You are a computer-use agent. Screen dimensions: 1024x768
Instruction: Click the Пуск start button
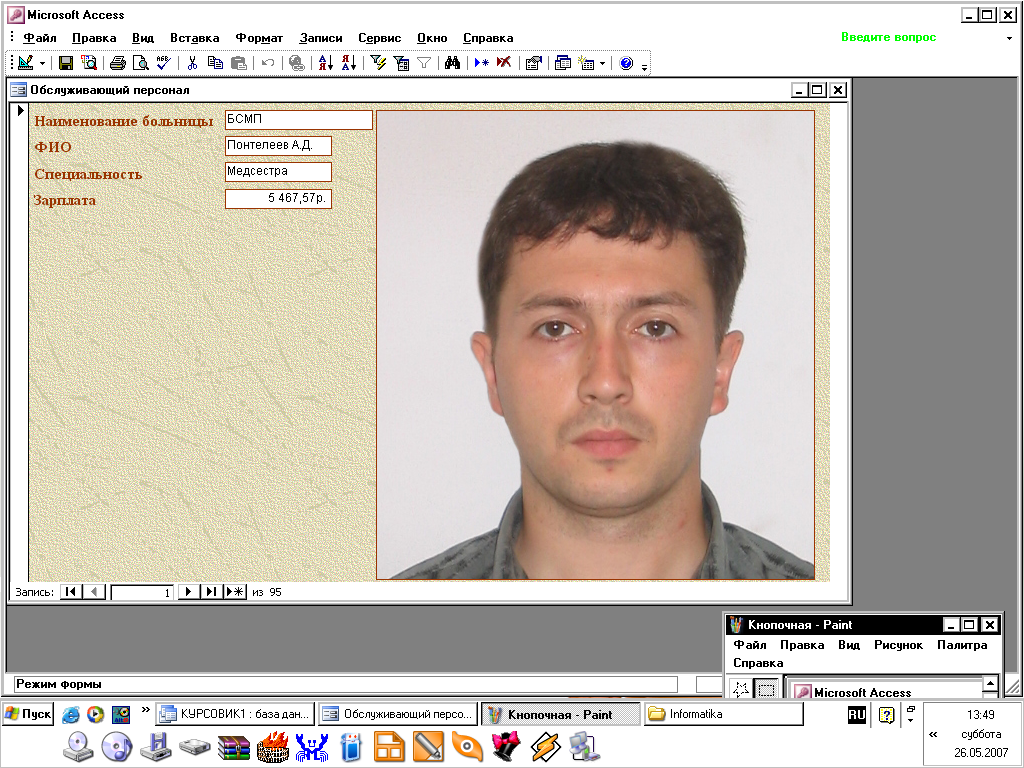coord(28,714)
